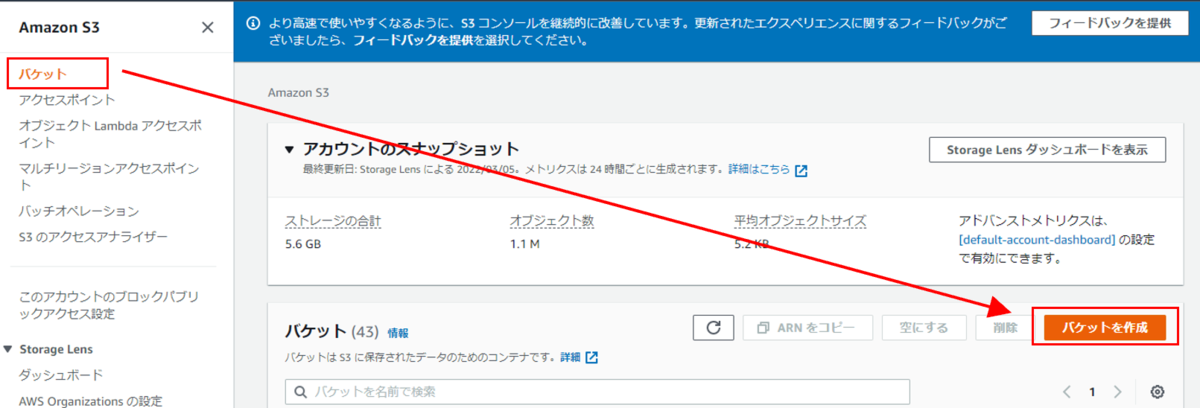
Task: Click the 5.6 GB storage value
Action: pyautogui.click(x=305, y=243)
